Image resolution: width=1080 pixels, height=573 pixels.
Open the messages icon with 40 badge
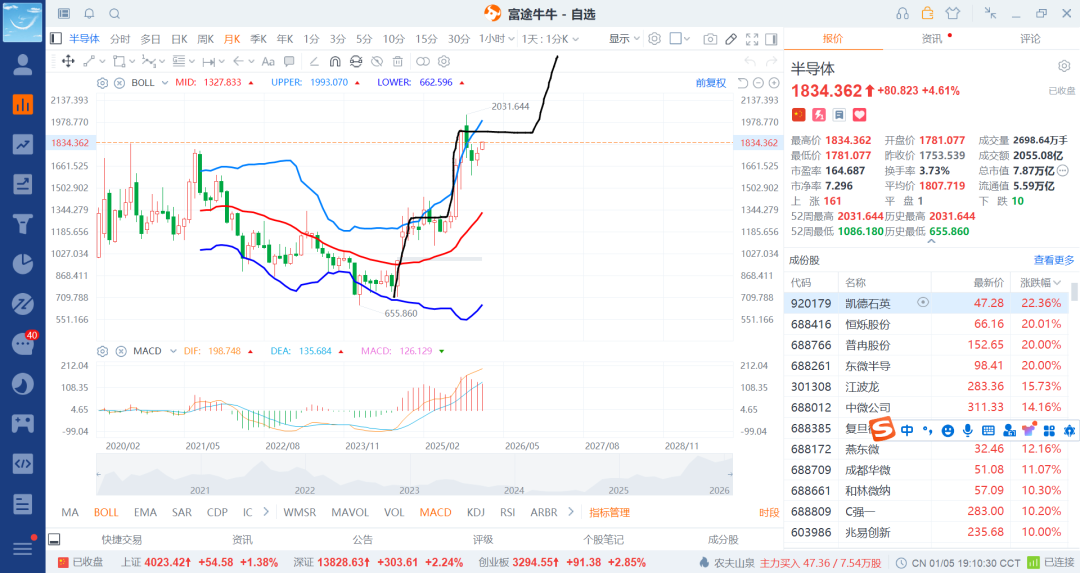point(23,343)
